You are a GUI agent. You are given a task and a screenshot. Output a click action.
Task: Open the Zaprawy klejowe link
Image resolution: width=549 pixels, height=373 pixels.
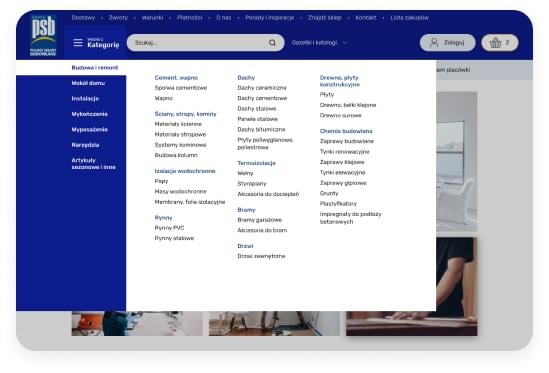[342, 162]
